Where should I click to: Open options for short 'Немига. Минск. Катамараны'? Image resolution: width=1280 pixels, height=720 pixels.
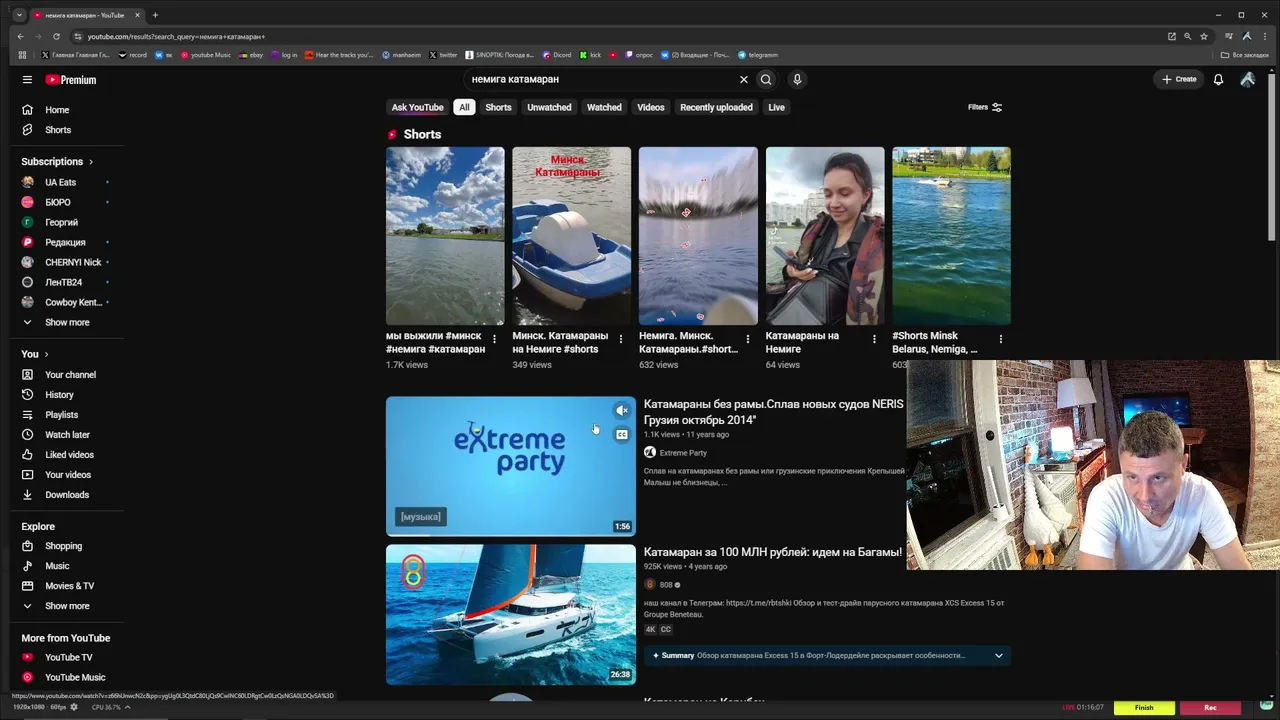point(747,340)
